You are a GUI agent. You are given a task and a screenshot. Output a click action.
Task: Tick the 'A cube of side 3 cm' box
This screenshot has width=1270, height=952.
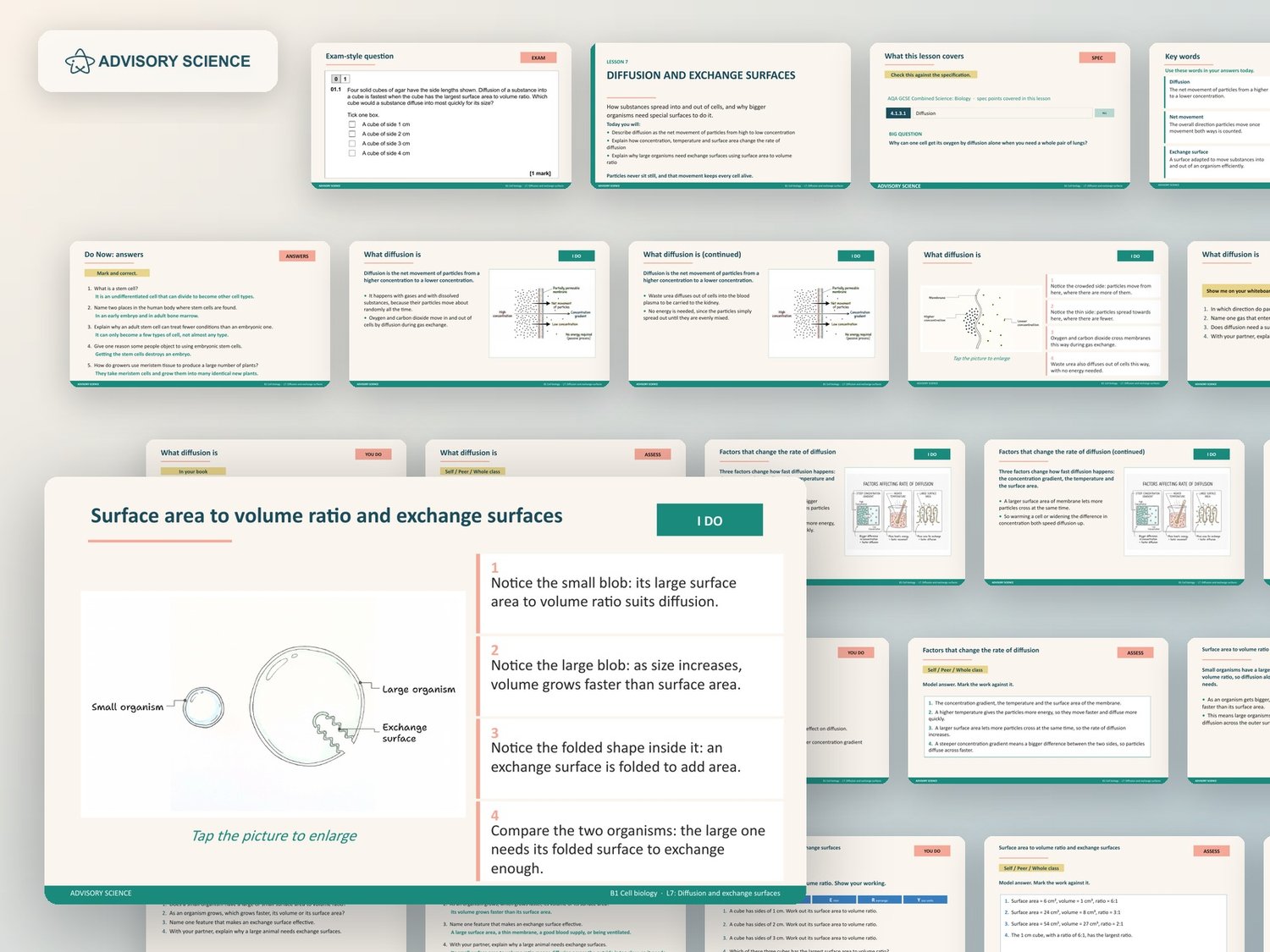(x=352, y=143)
